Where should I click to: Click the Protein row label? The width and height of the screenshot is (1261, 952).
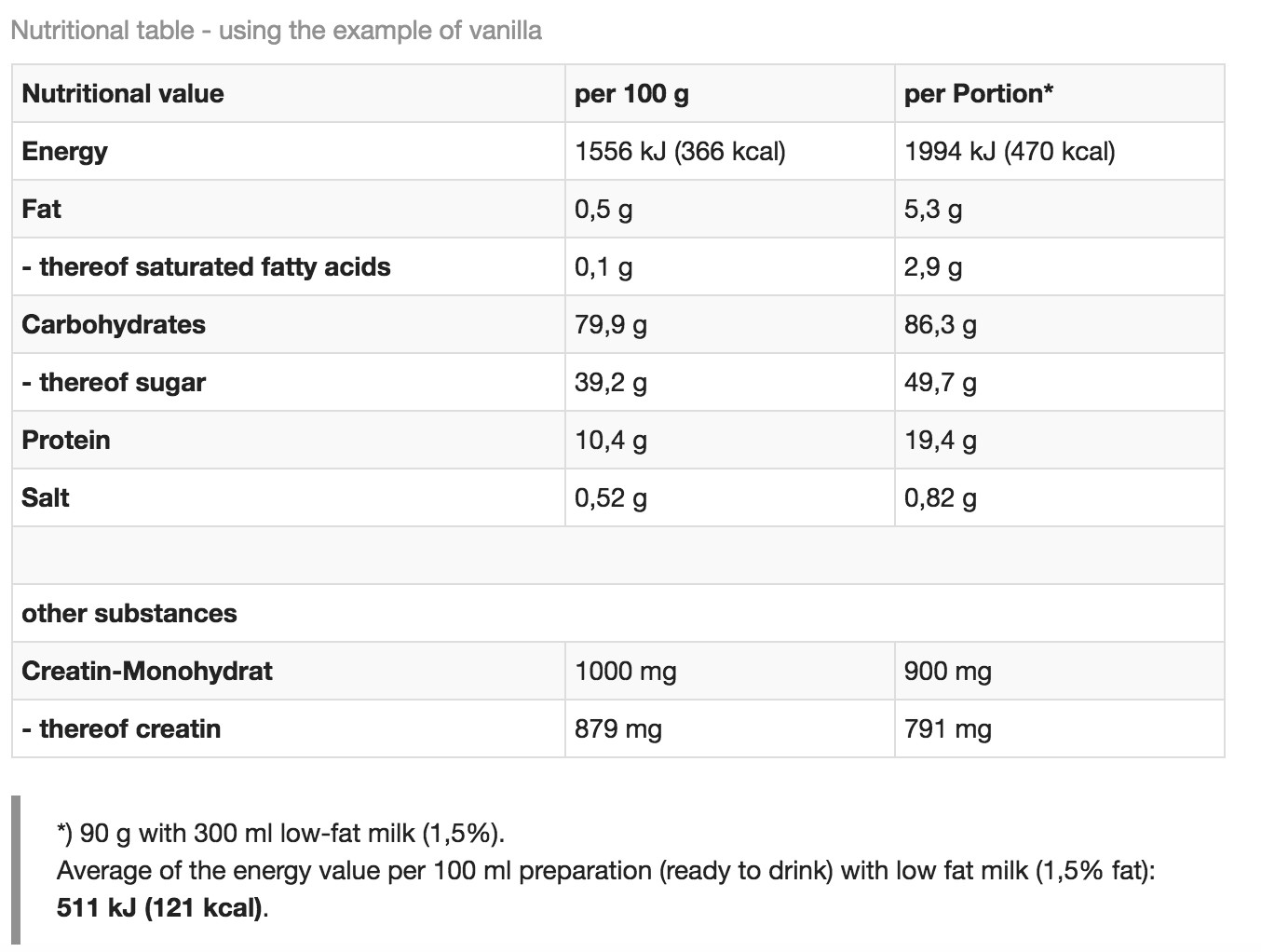point(66,440)
